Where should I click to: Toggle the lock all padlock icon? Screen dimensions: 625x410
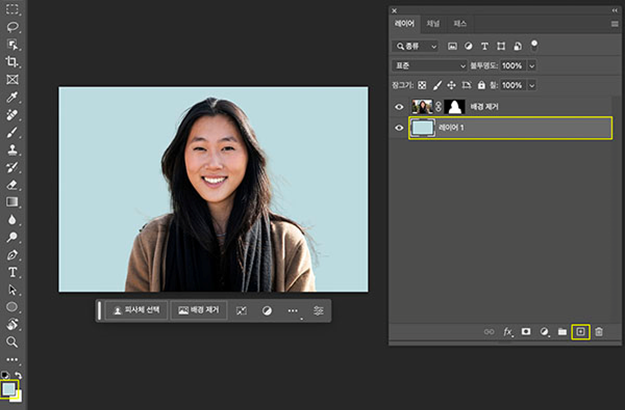(481, 85)
